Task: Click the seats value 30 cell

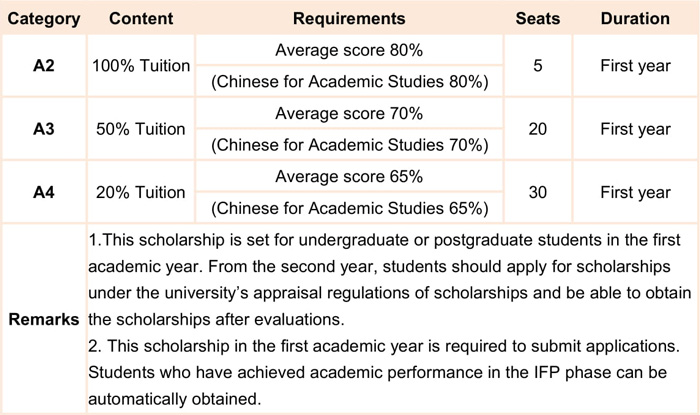Action: click(538, 192)
